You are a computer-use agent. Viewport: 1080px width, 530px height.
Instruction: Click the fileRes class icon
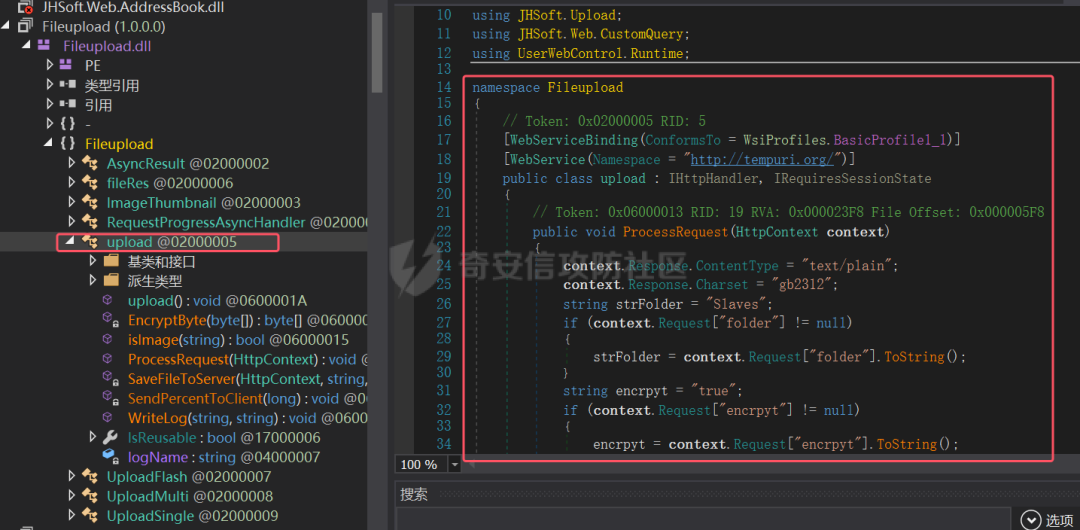coord(89,183)
